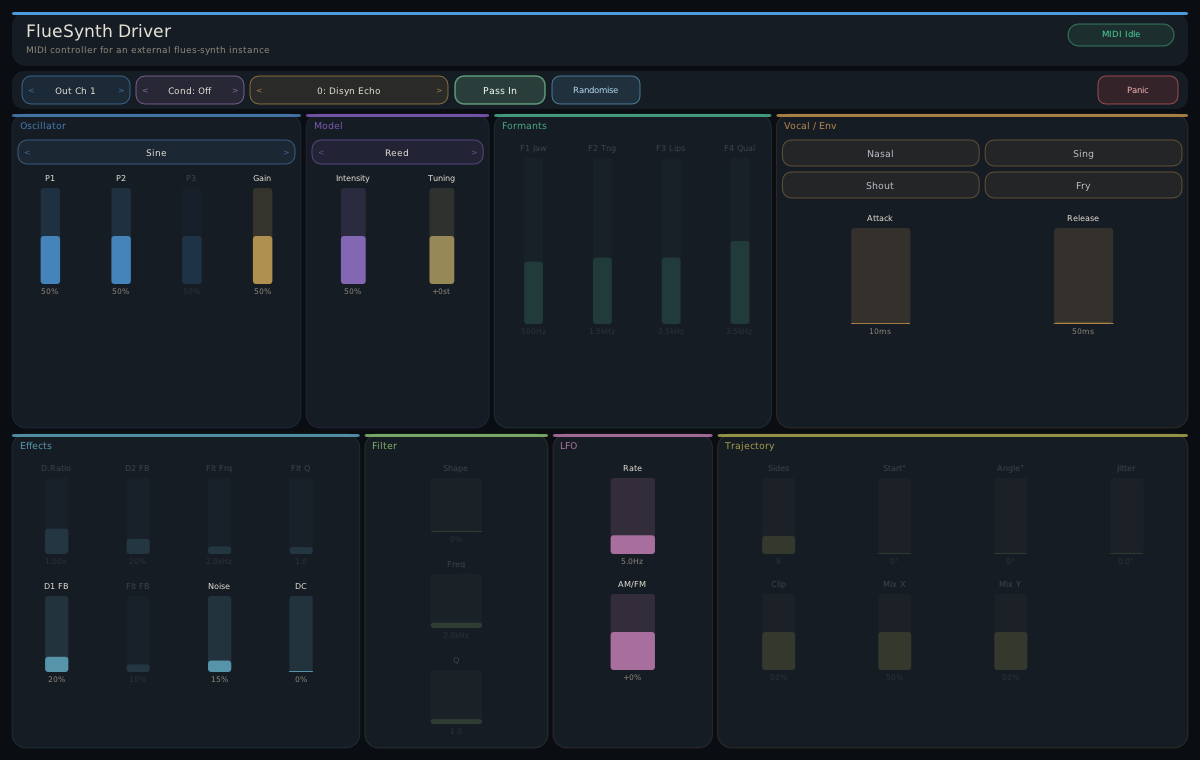The width and height of the screenshot is (1200, 760).
Task: Toggle the Pass In switch
Action: pos(500,90)
